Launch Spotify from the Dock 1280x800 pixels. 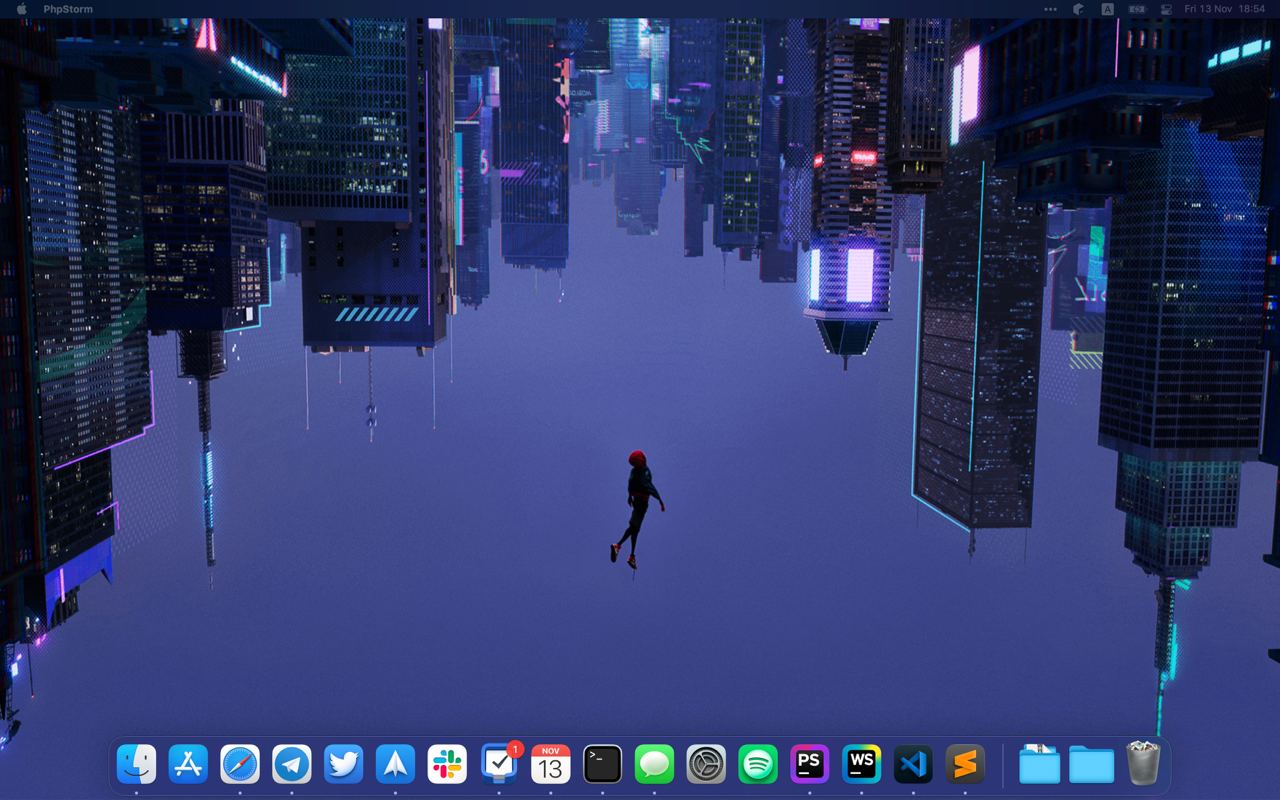coord(758,765)
